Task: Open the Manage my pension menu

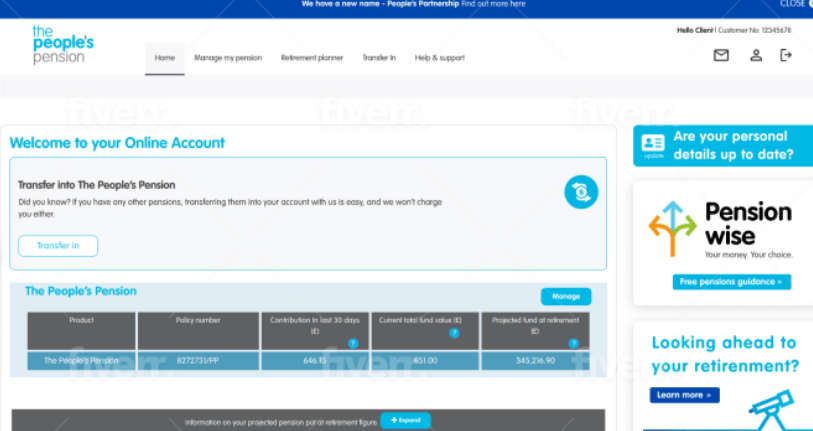Action: point(228,58)
